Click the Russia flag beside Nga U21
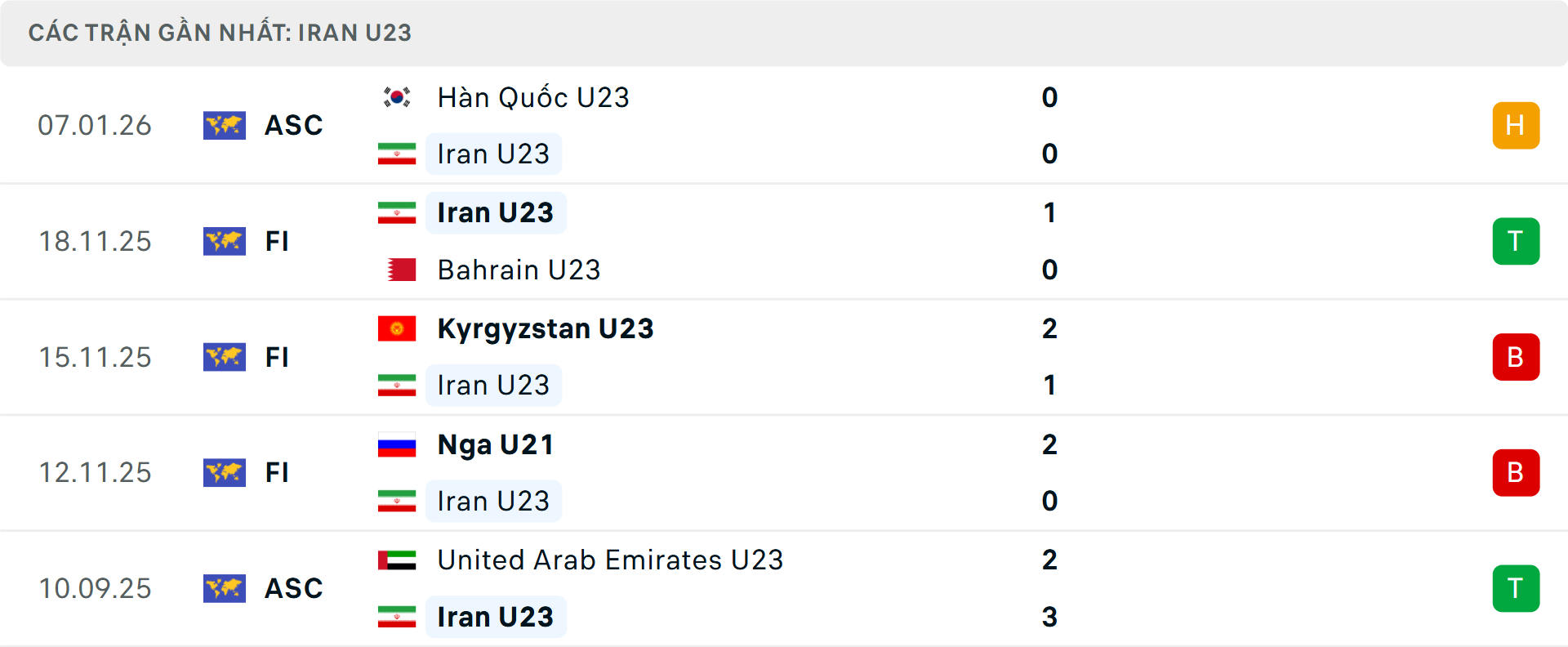Image resolution: width=1568 pixels, height=647 pixels. (397, 445)
